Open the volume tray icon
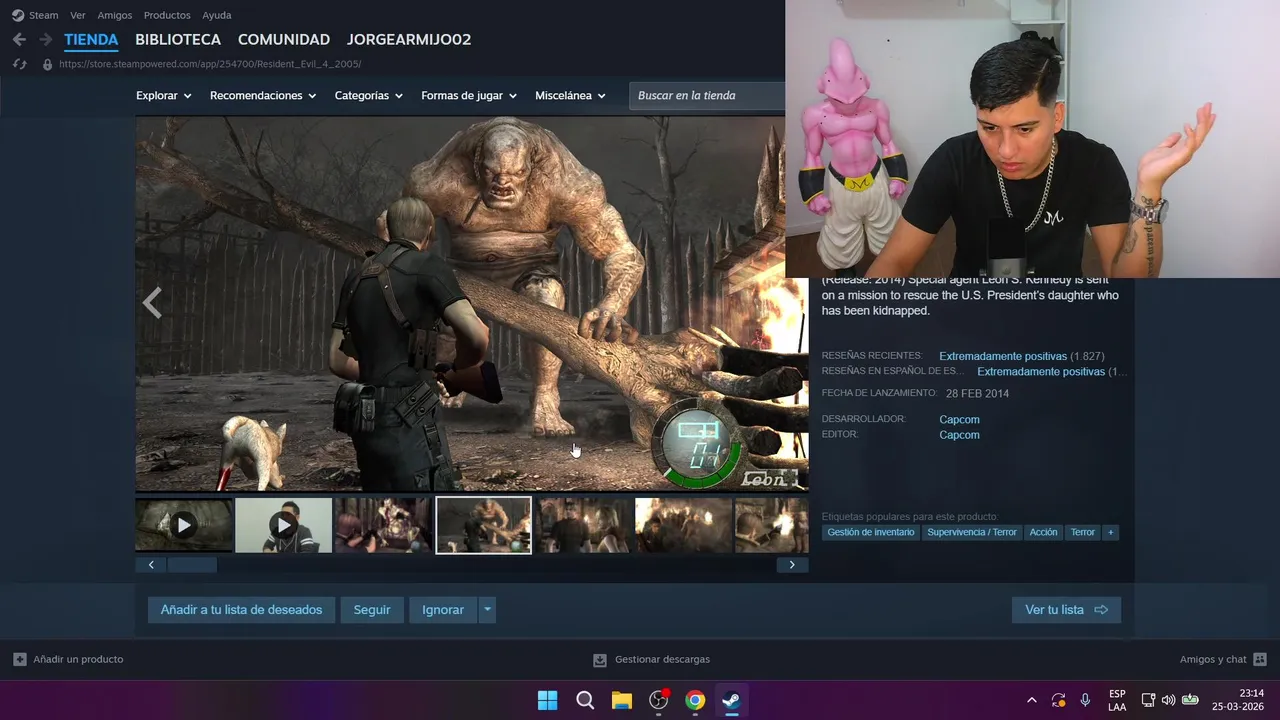Image resolution: width=1280 pixels, height=720 pixels. [x=1168, y=700]
